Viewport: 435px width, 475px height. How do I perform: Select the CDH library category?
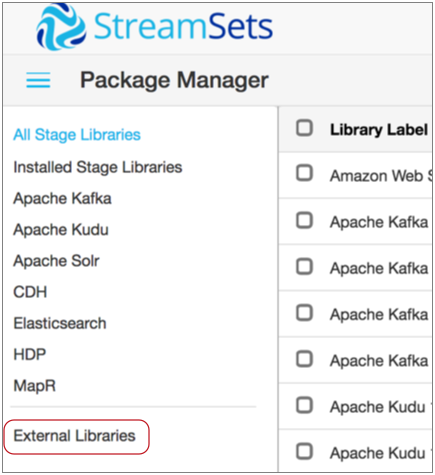[x=30, y=292]
